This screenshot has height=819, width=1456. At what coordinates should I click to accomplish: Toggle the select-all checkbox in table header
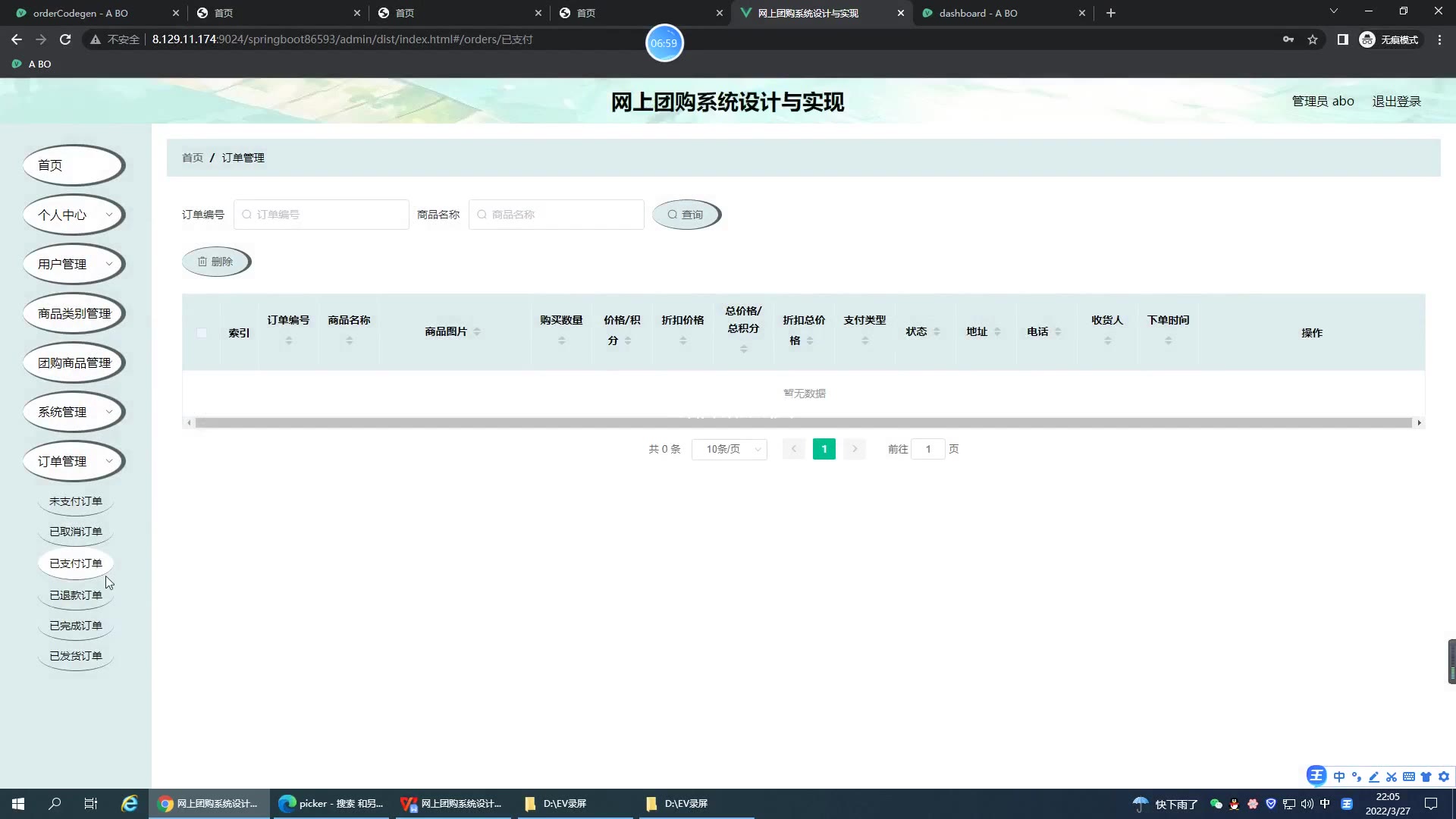pyautogui.click(x=202, y=333)
